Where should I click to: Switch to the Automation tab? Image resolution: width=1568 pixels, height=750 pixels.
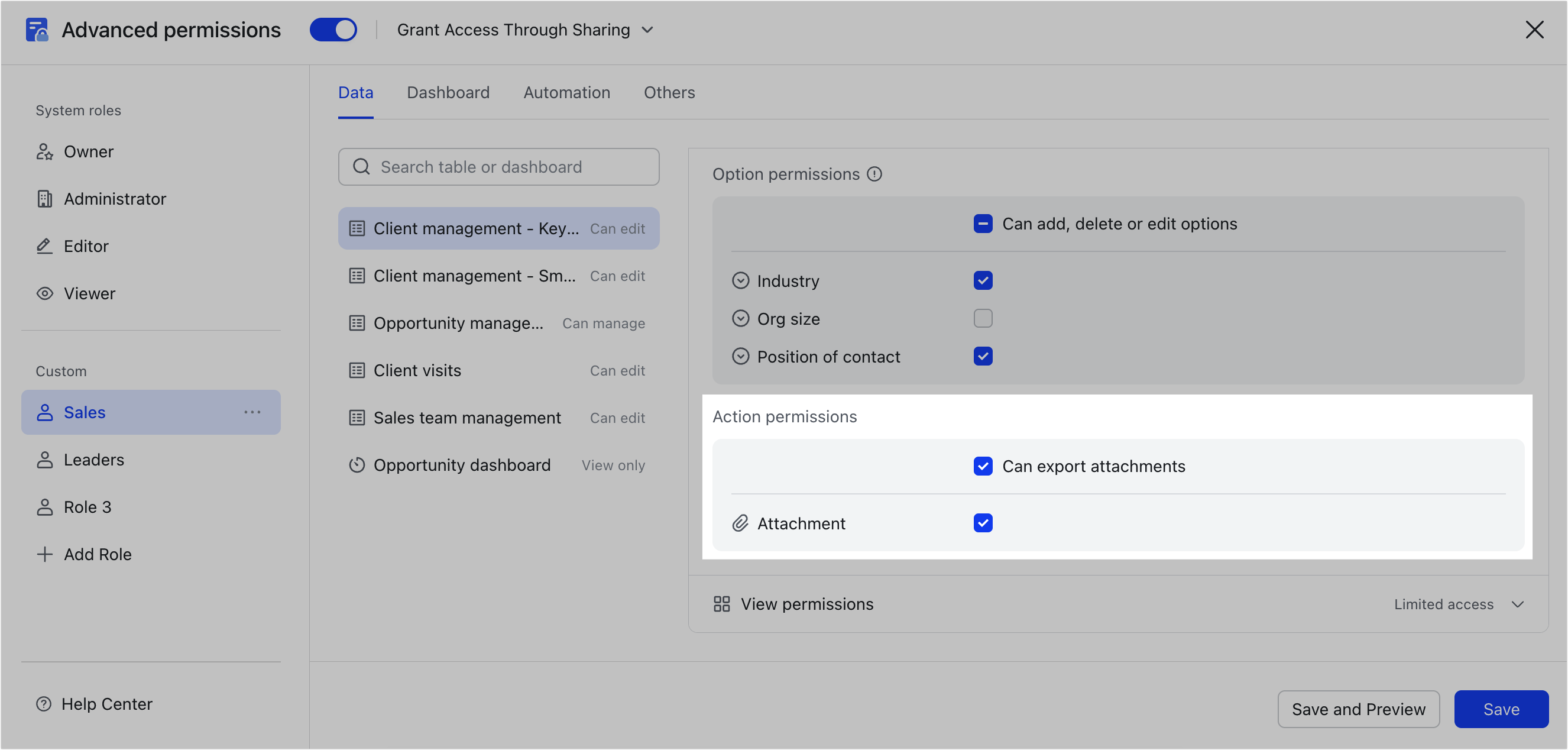566,92
